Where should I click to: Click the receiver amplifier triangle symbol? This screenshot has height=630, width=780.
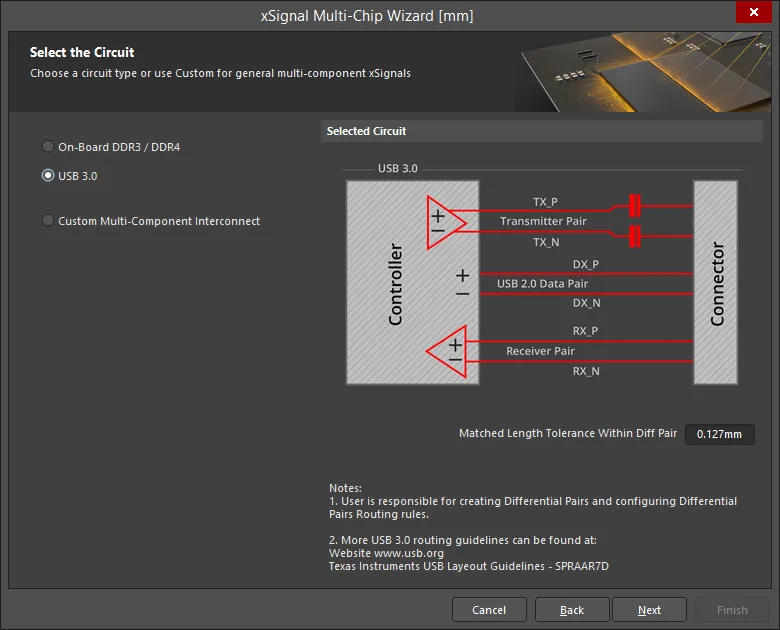pyautogui.click(x=447, y=351)
